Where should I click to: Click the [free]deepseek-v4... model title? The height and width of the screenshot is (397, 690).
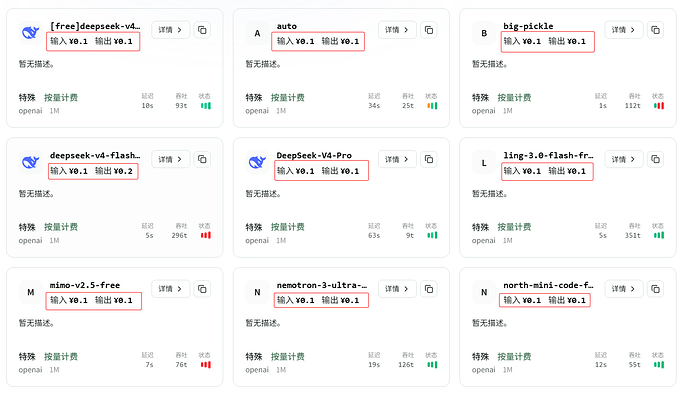pos(95,26)
